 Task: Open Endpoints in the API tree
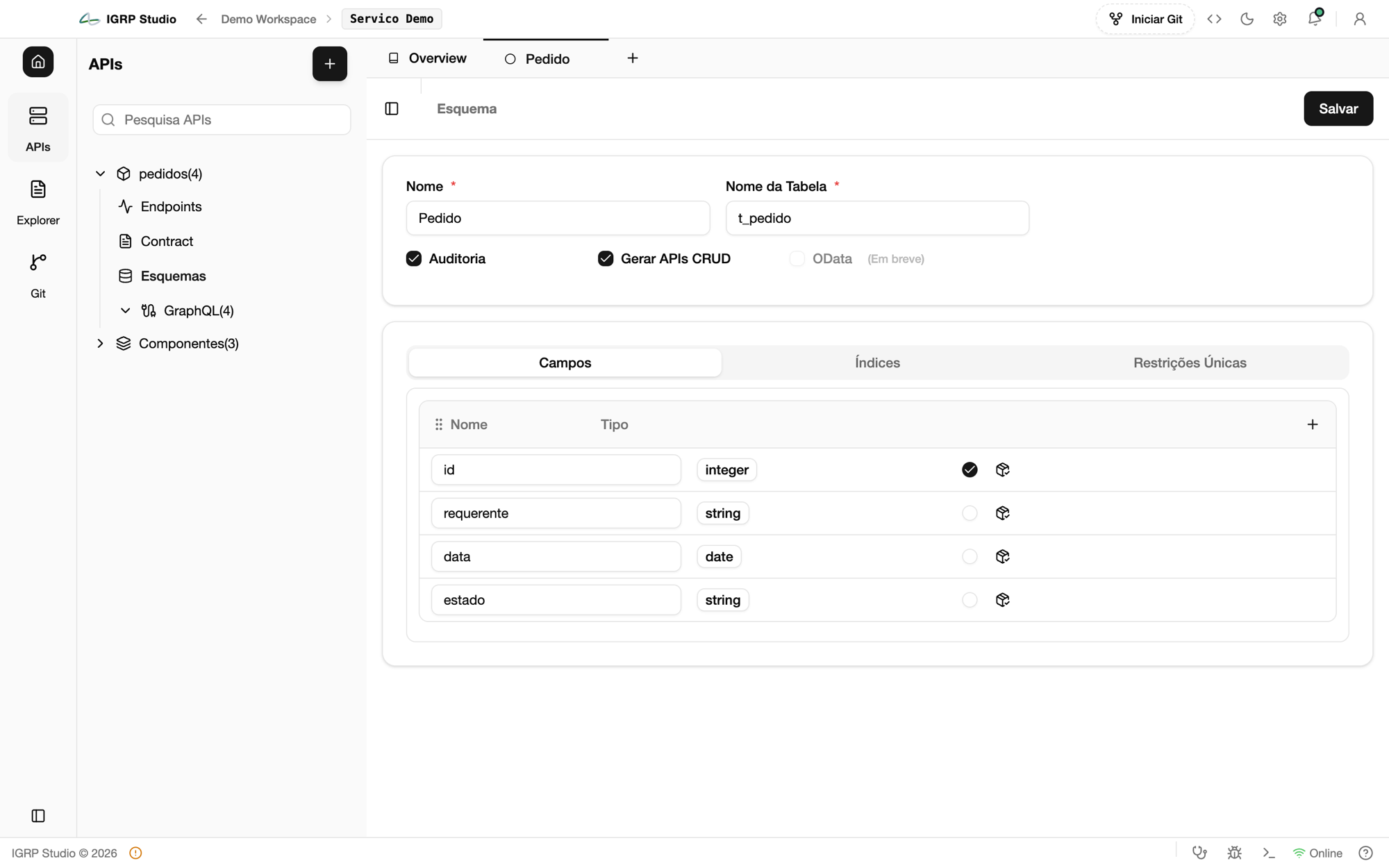coord(171,207)
